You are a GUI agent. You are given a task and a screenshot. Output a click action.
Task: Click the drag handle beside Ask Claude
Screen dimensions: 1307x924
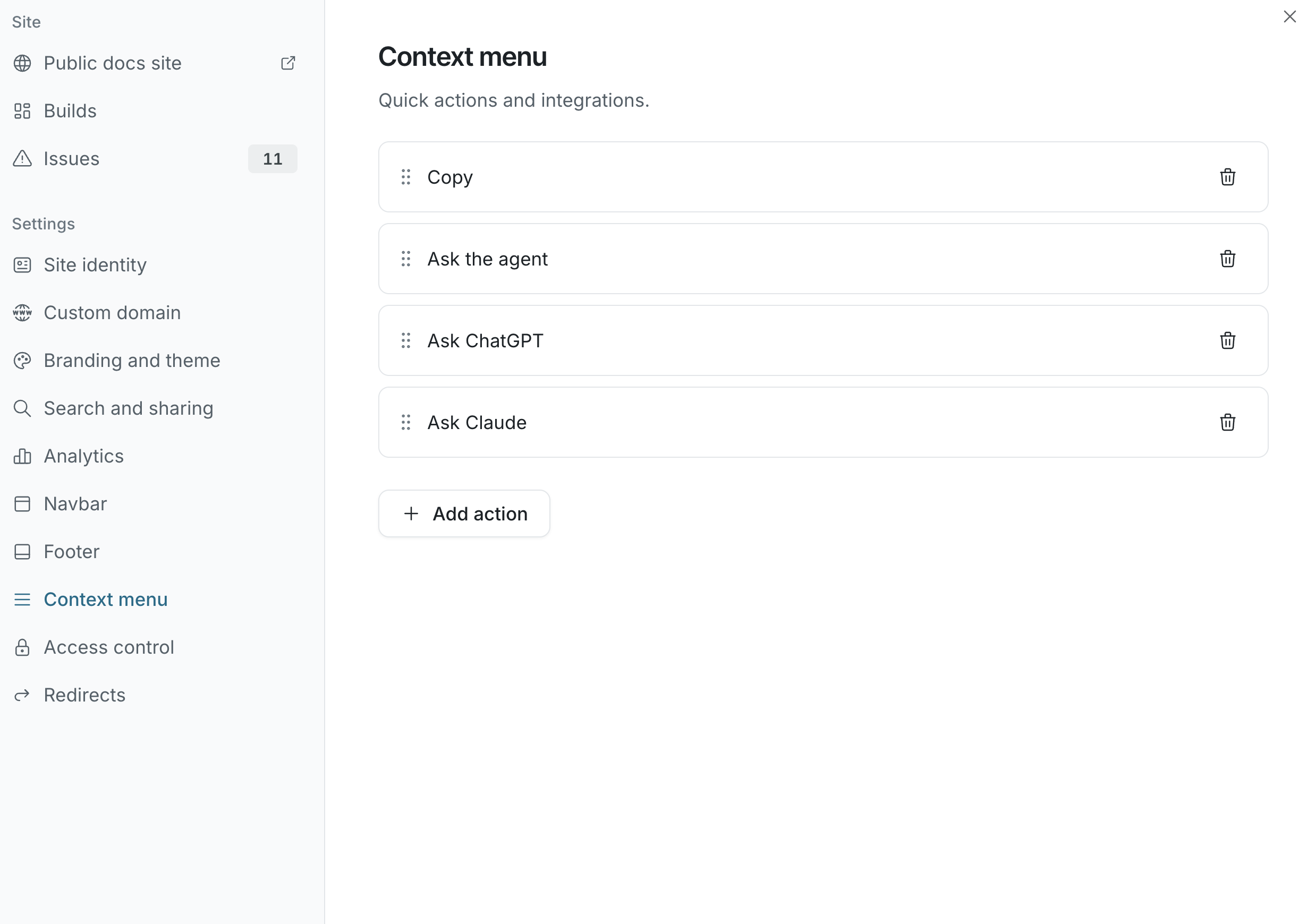[x=406, y=422]
